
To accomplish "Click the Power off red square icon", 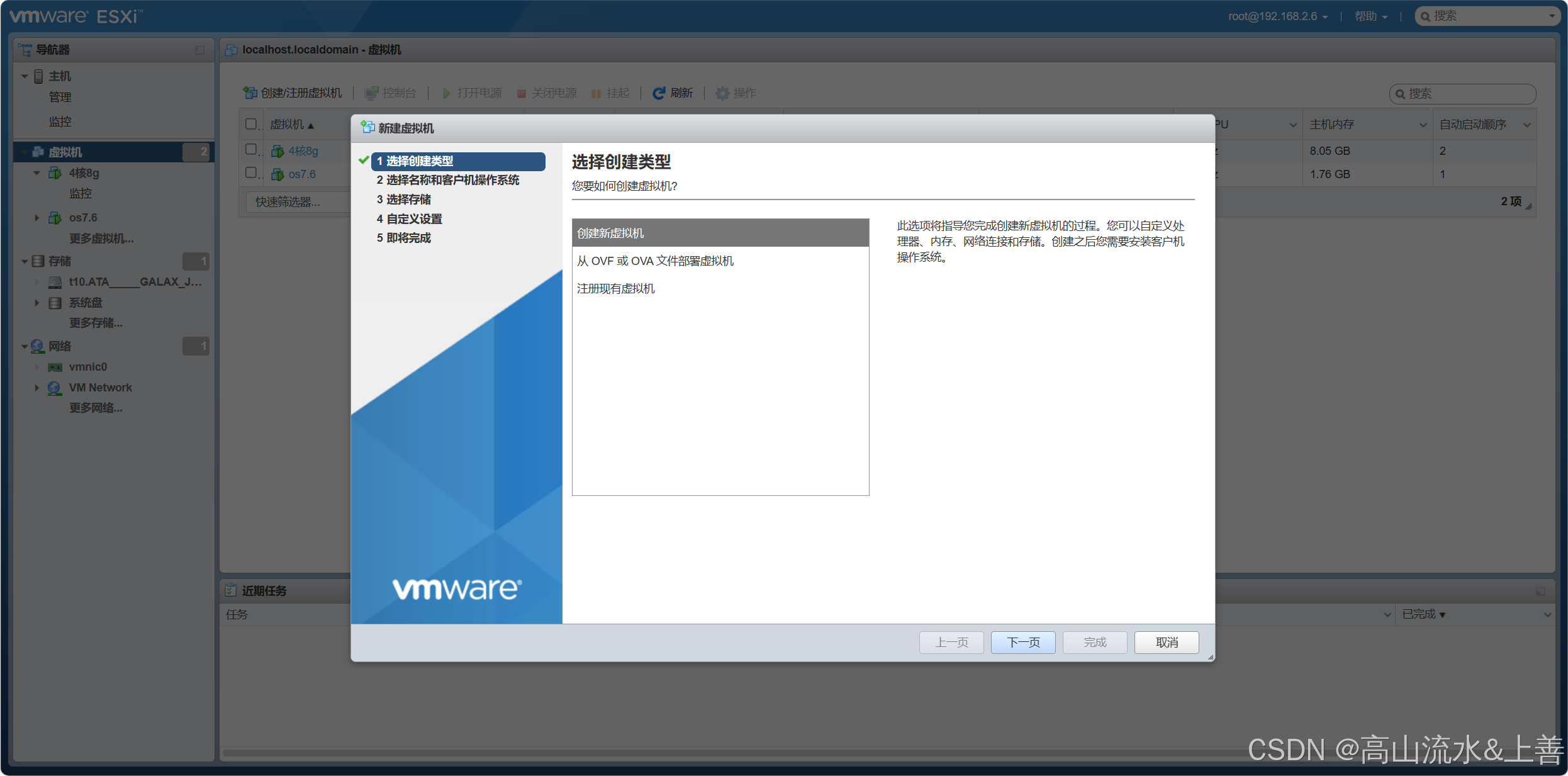I will pyautogui.click(x=521, y=94).
